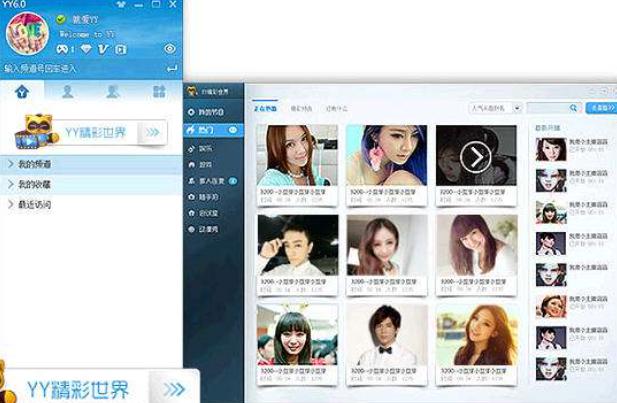Screen dimensions: 617x403
Task: Click the blue button right of search
Action: 602,107
